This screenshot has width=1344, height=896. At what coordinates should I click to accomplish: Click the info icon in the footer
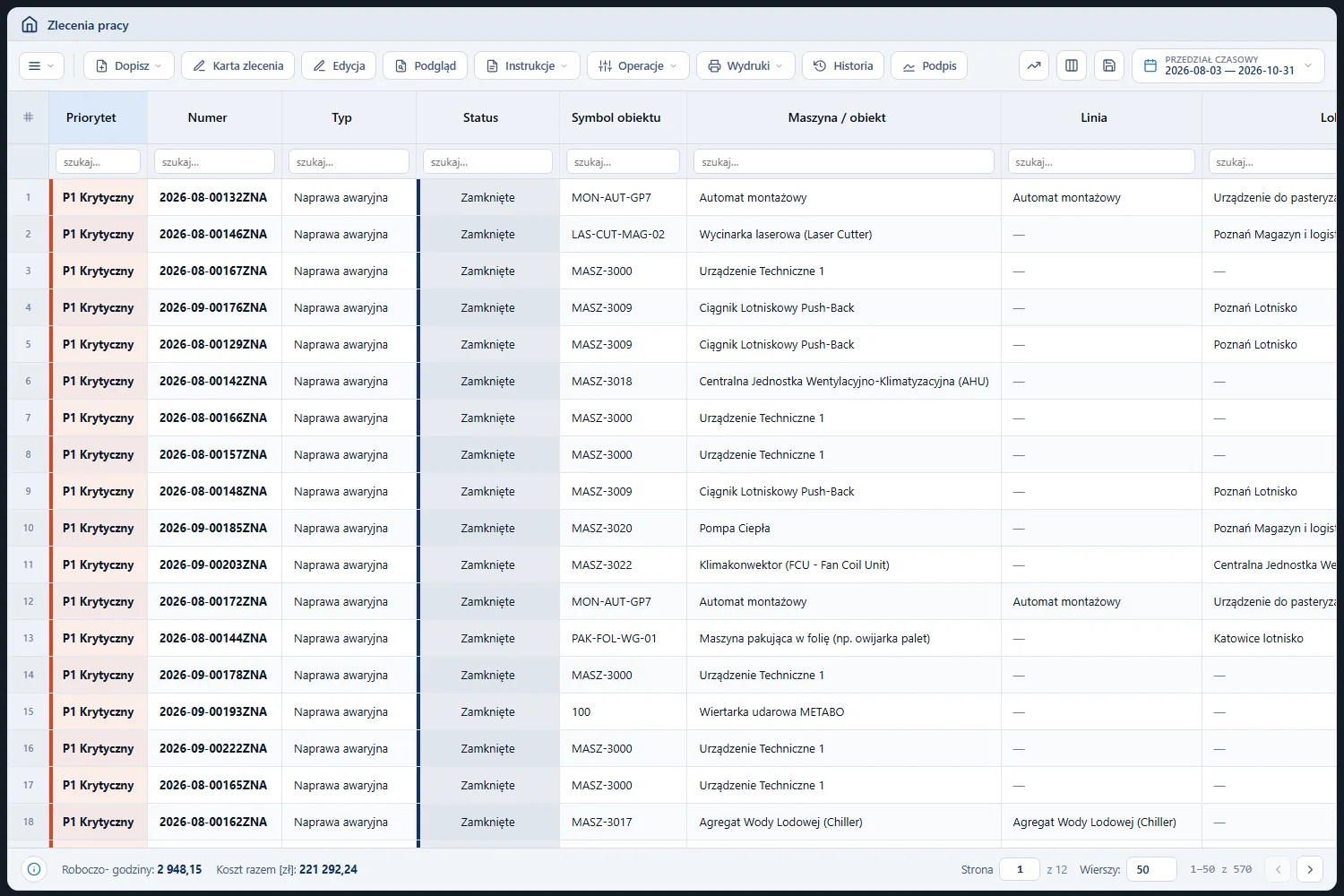click(34, 869)
